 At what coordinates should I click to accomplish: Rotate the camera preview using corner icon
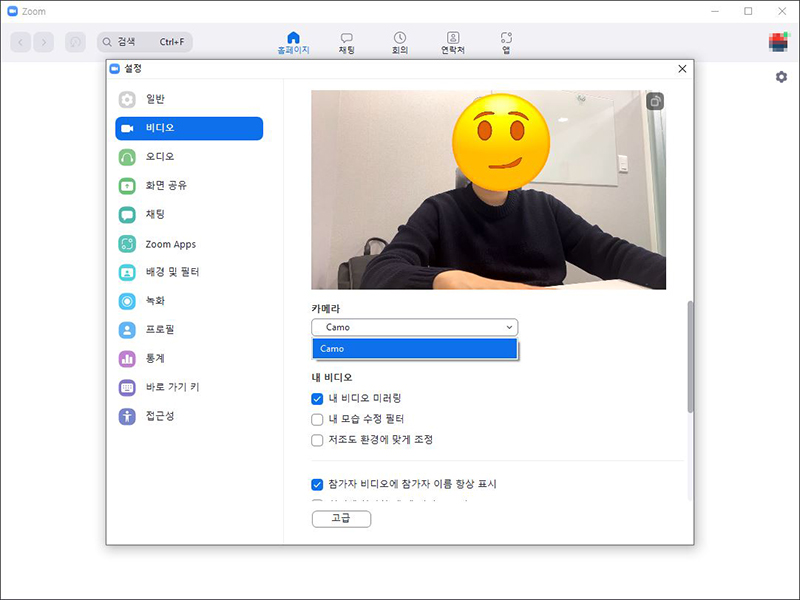coord(655,102)
